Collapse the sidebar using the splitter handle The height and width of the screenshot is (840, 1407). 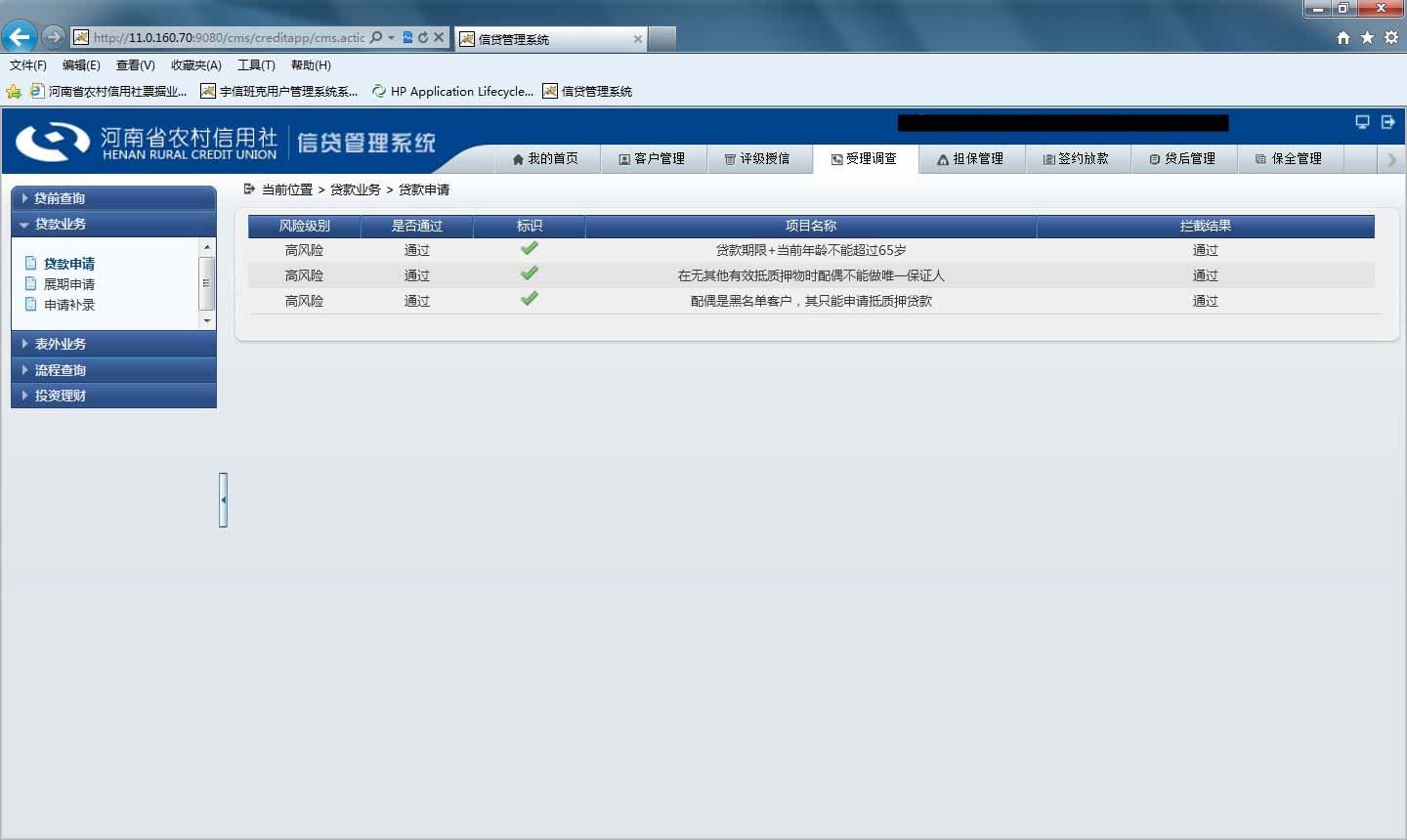coord(224,500)
